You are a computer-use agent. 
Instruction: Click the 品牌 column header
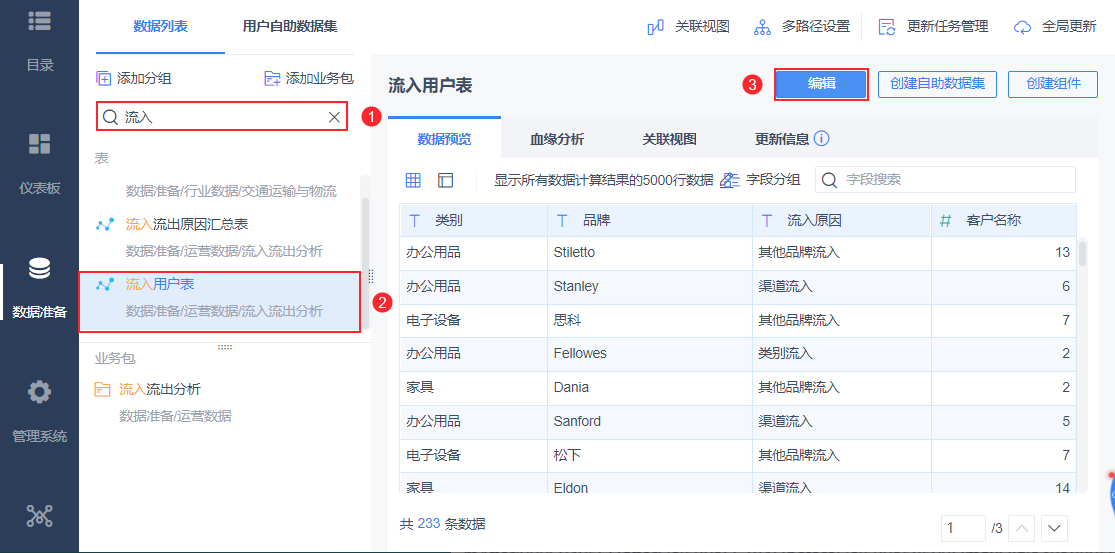coord(650,220)
